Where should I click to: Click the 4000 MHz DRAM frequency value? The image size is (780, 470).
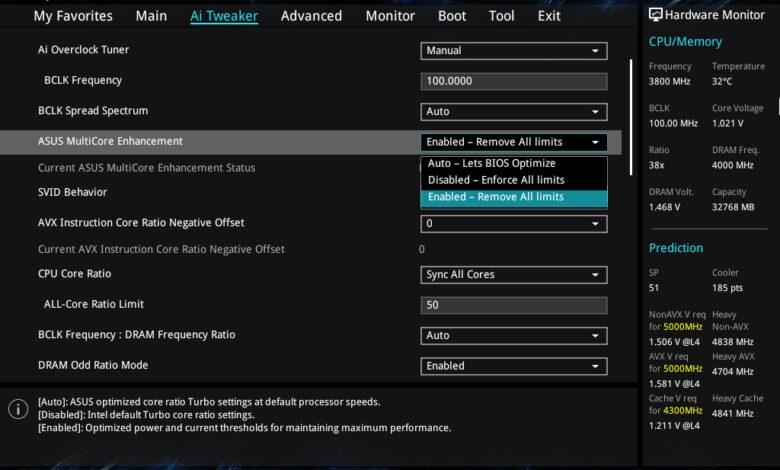click(x=733, y=165)
